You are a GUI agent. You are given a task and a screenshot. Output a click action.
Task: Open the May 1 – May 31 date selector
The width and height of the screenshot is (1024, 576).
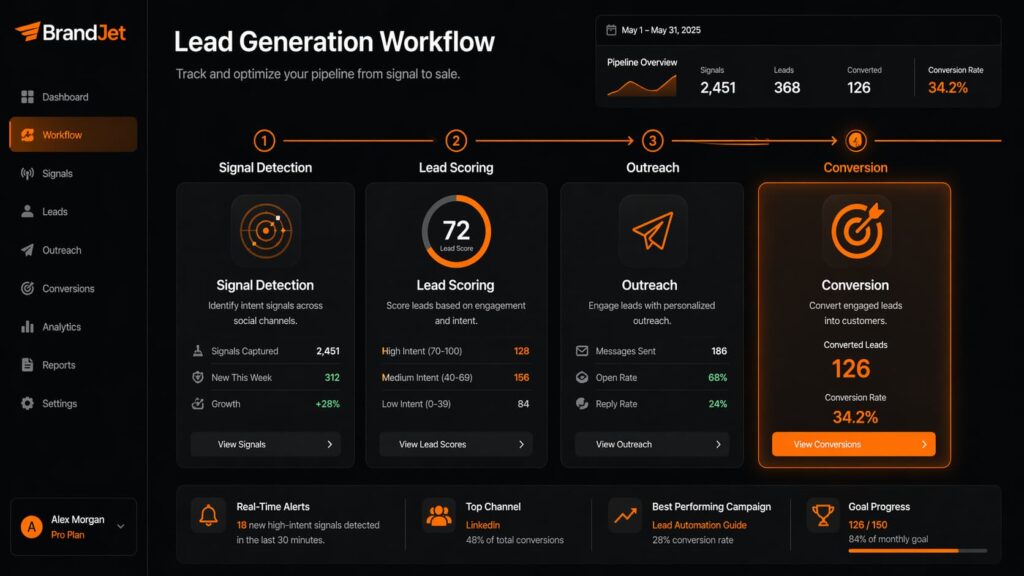(660, 29)
